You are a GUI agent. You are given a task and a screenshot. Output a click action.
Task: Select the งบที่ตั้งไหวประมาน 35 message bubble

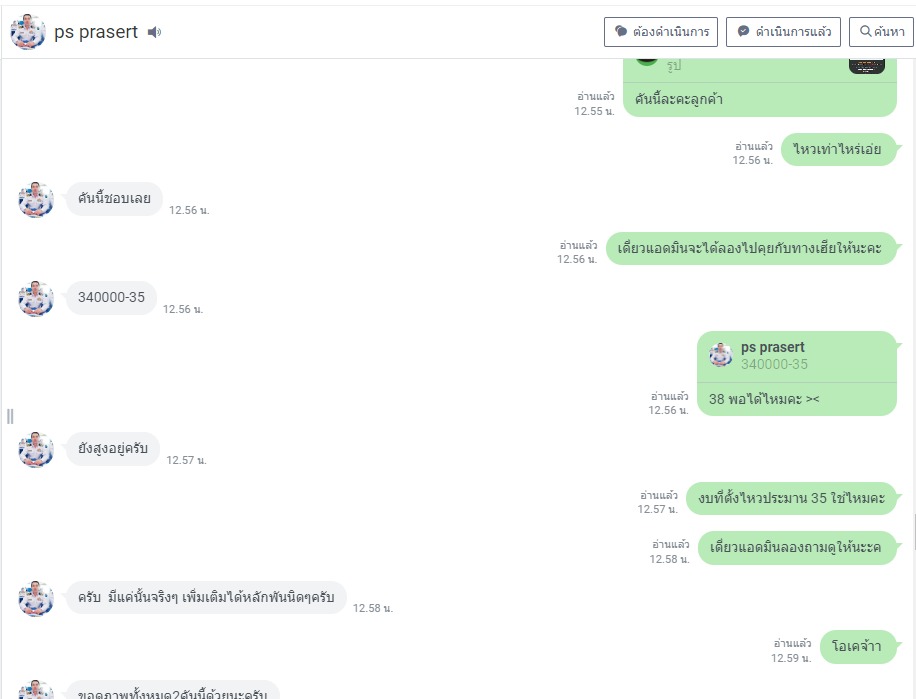click(x=791, y=498)
